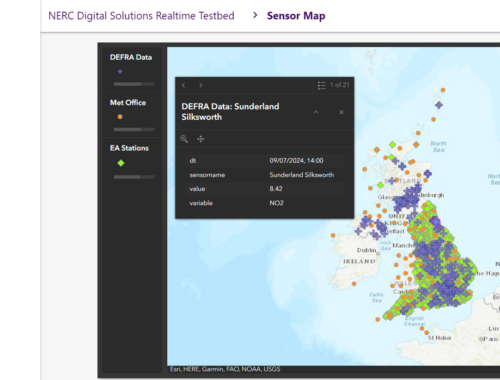Click the Met Office orange dot symbol
Viewport: 500px width, 380px height.
coord(120,117)
